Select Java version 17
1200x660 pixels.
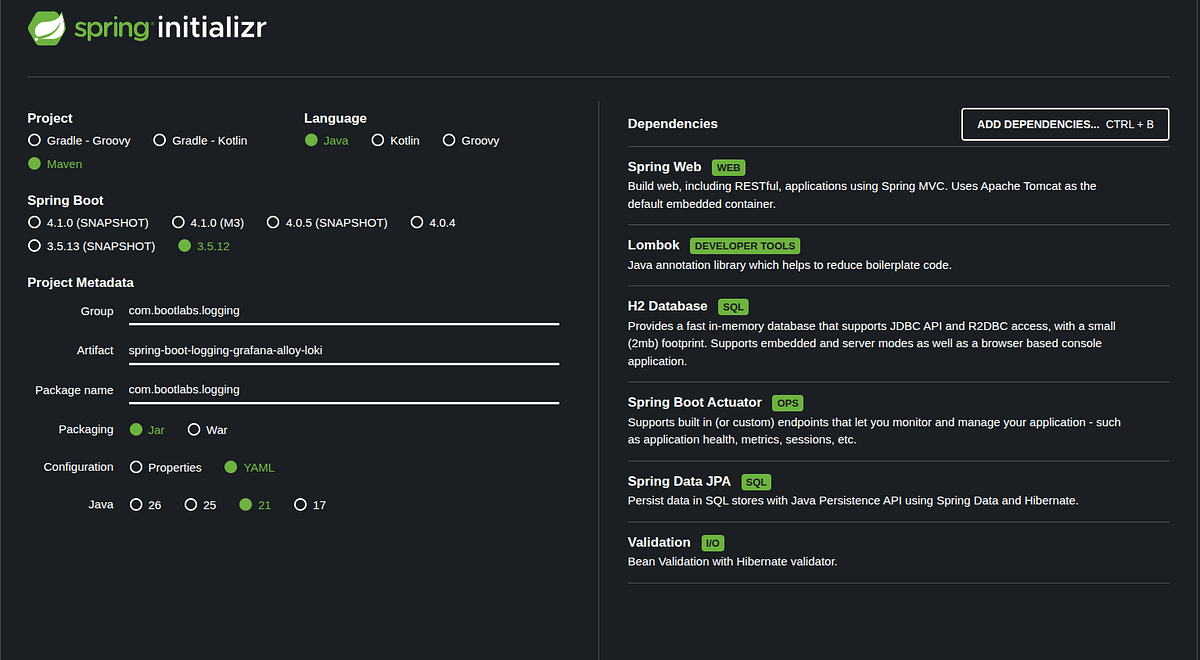[310, 506]
